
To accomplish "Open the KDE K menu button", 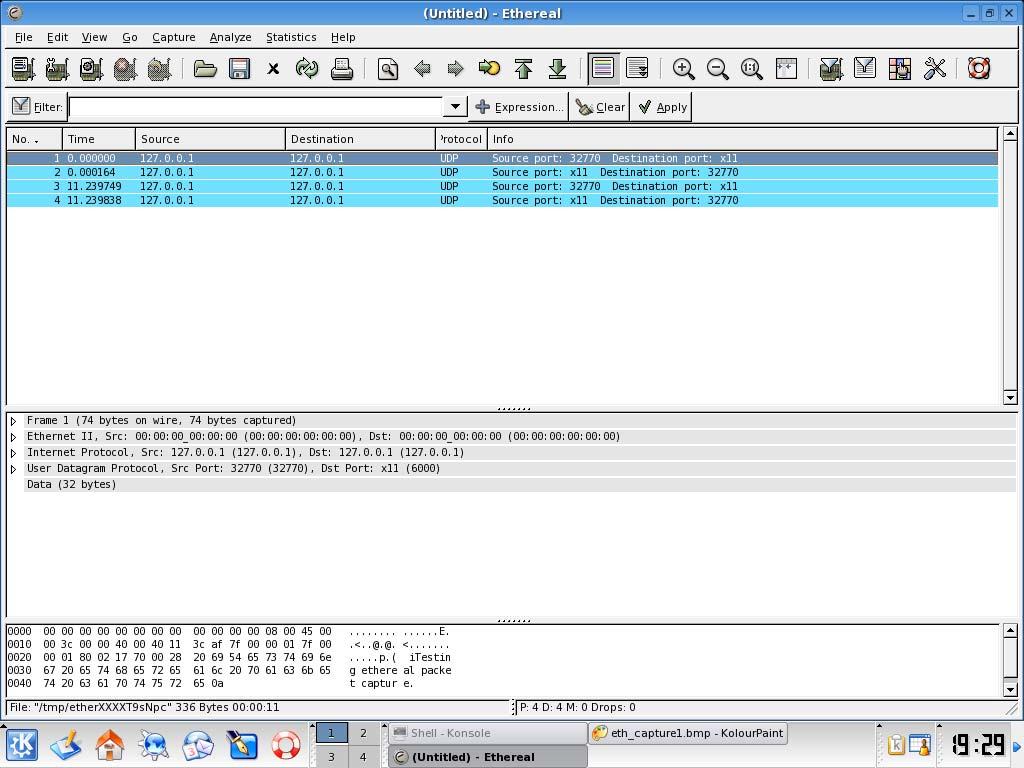I will [22, 745].
